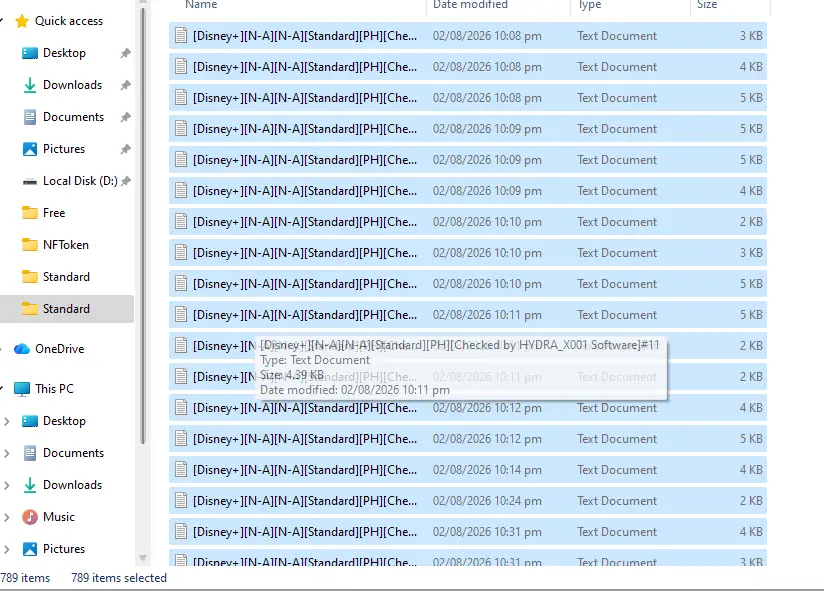Select file name in 10:09 pm 4 KB row
824x591 pixels.
(x=305, y=191)
